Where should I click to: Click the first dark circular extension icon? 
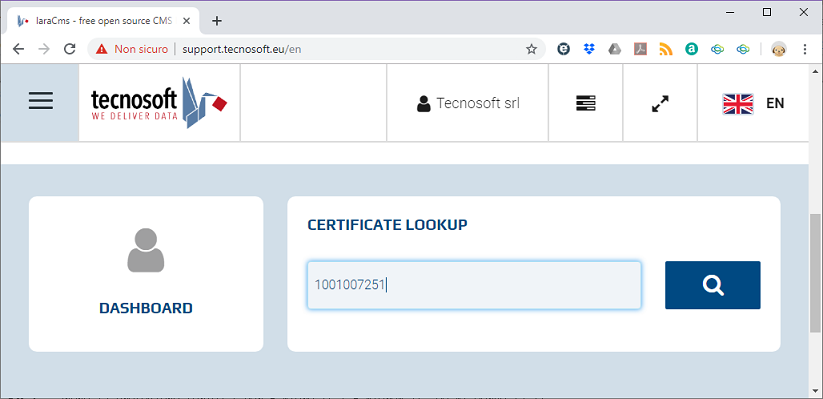point(563,49)
